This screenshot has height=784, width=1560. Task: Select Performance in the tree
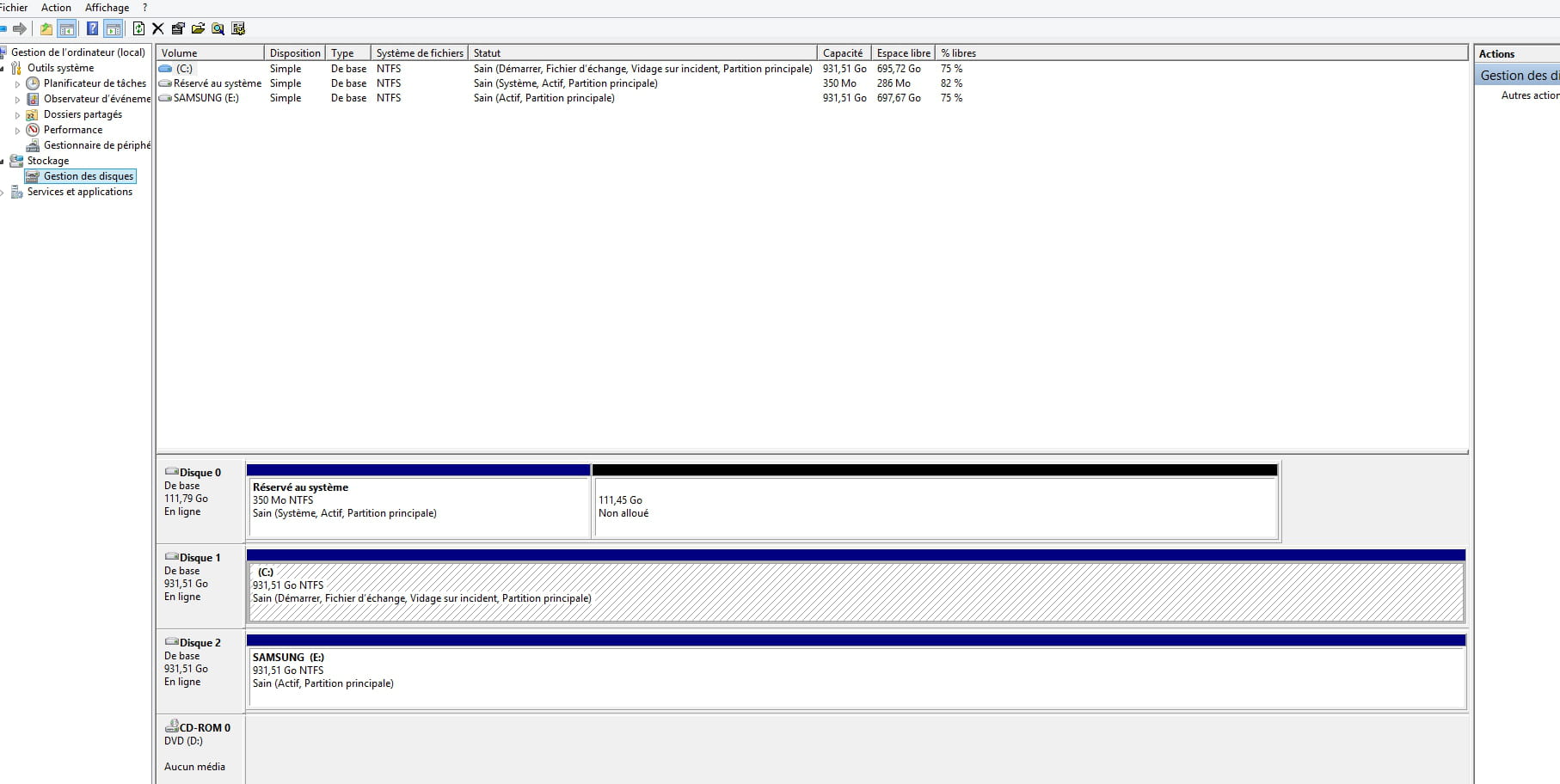coord(73,130)
